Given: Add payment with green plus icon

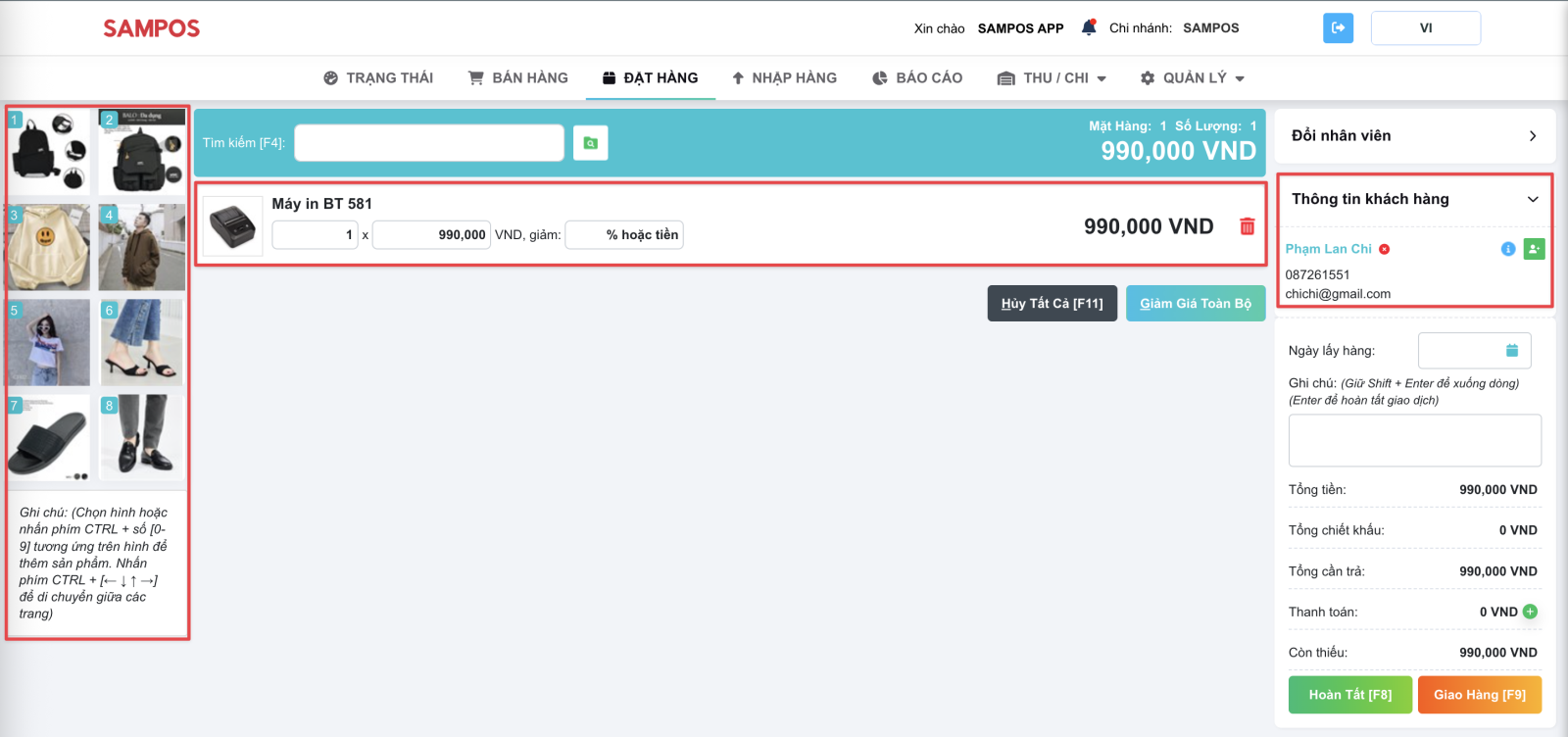Looking at the screenshot, I should (1530, 612).
